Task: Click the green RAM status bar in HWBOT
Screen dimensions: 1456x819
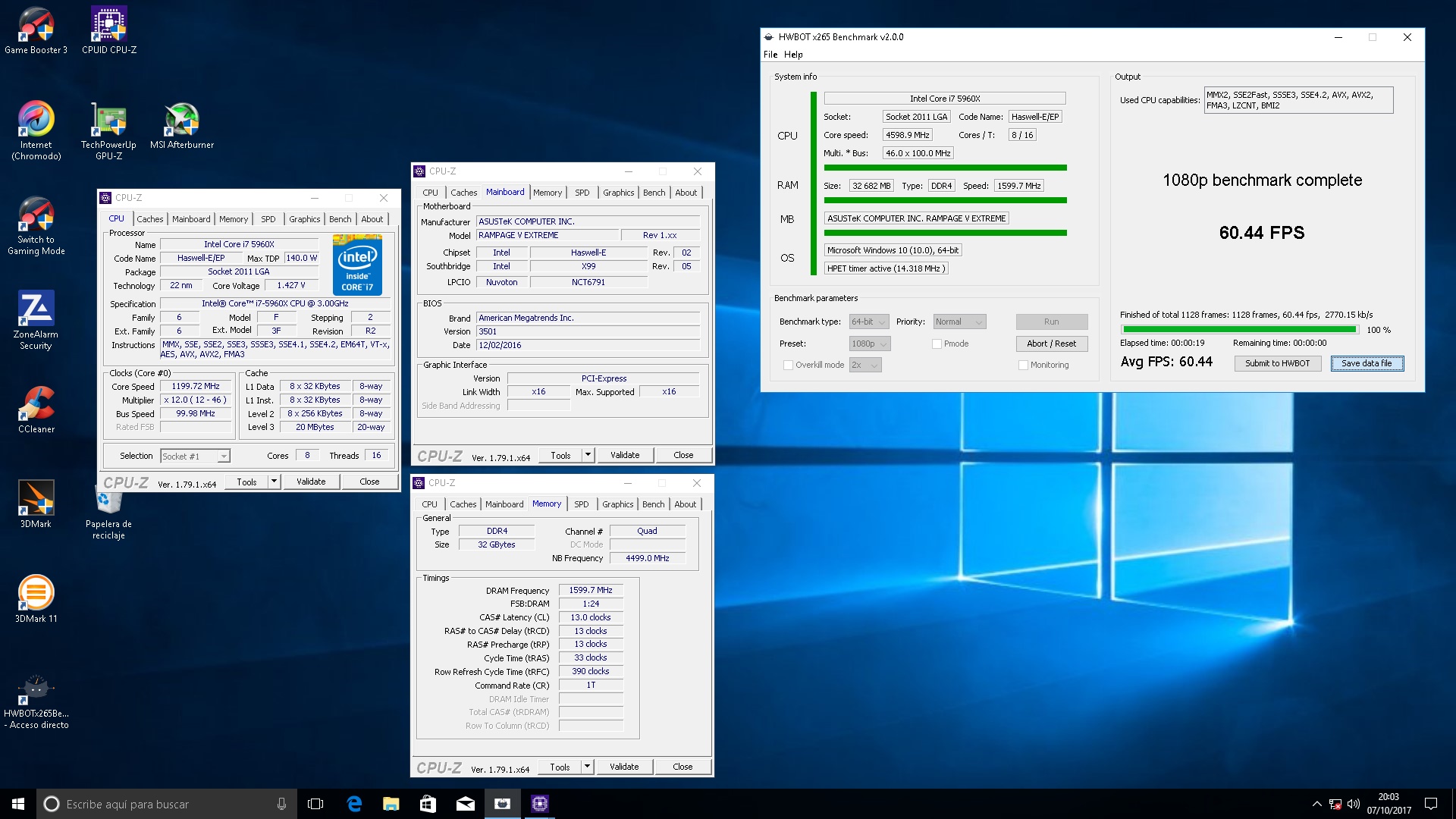Action: pyautogui.click(x=945, y=200)
